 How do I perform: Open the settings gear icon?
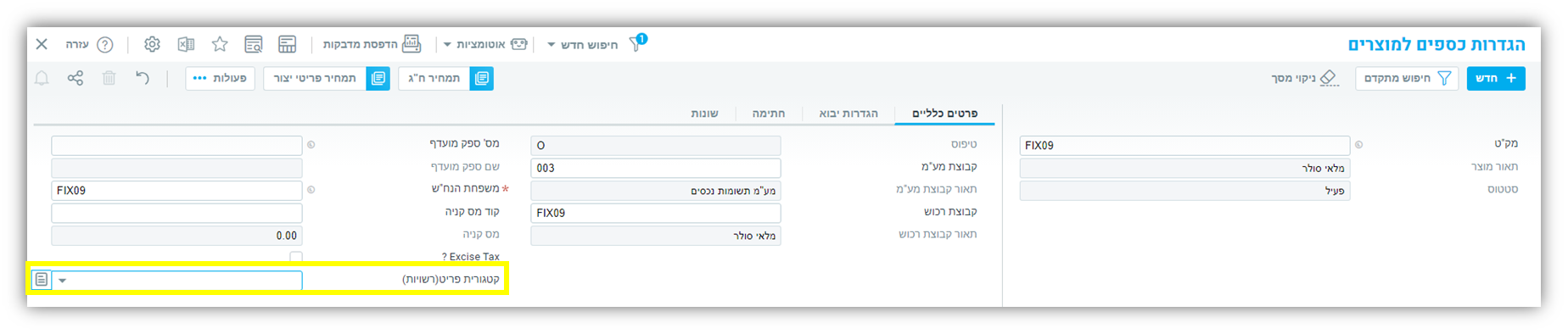(152, 44)
